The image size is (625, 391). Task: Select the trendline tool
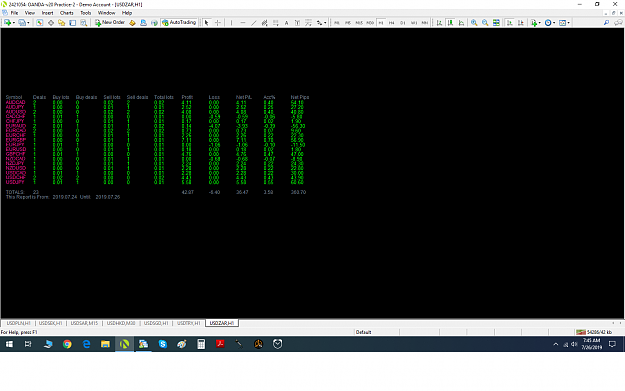254,23
